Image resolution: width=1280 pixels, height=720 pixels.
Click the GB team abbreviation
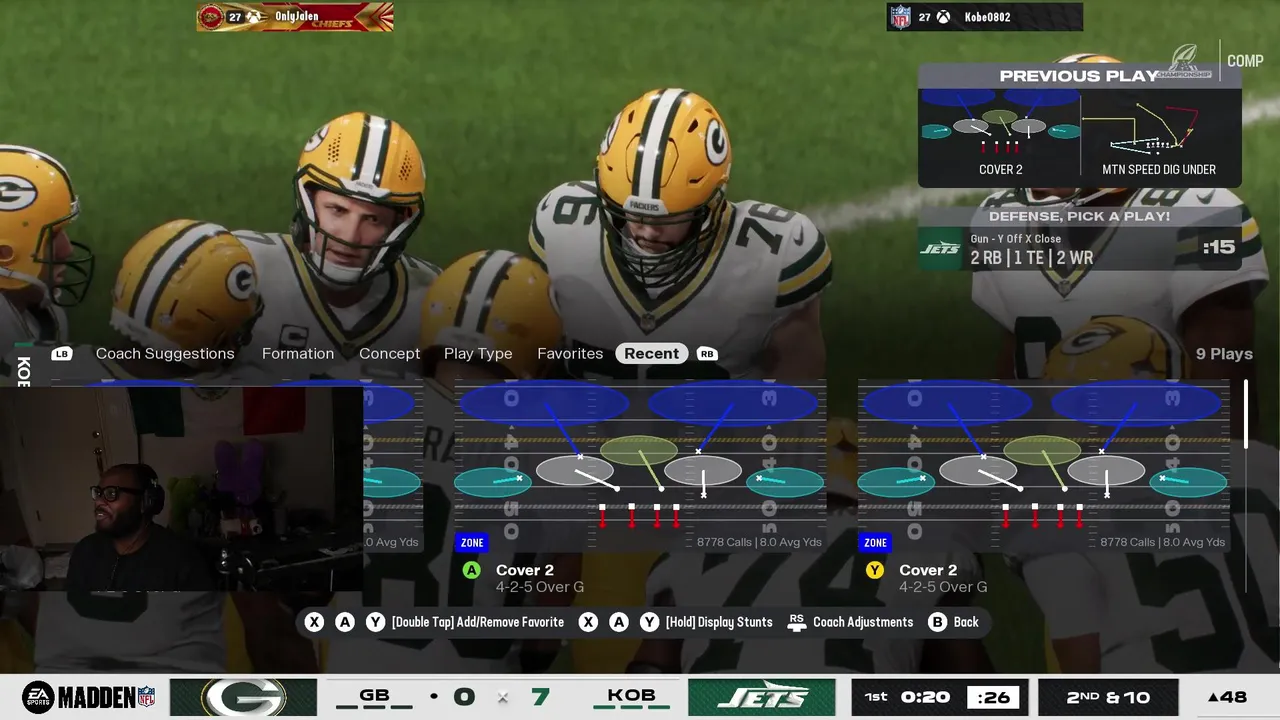(375, 695)
